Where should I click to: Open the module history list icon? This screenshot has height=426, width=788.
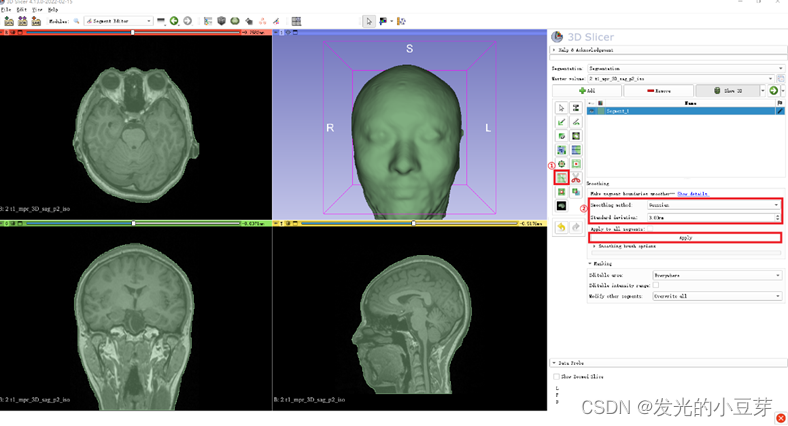(161, 21)
